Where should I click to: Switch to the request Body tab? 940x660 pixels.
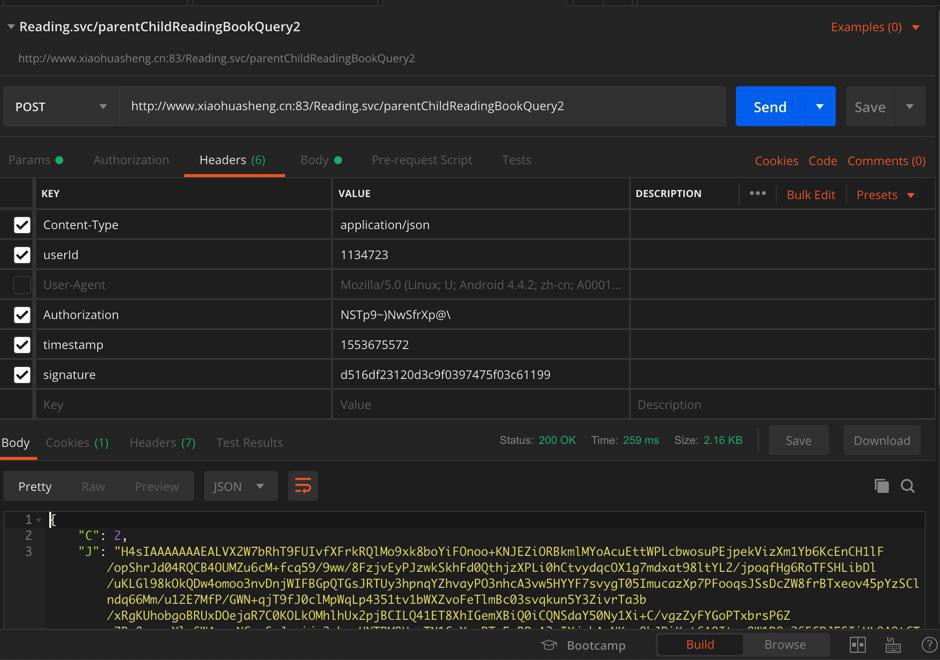pyautogui.click(x=321, y=160)
